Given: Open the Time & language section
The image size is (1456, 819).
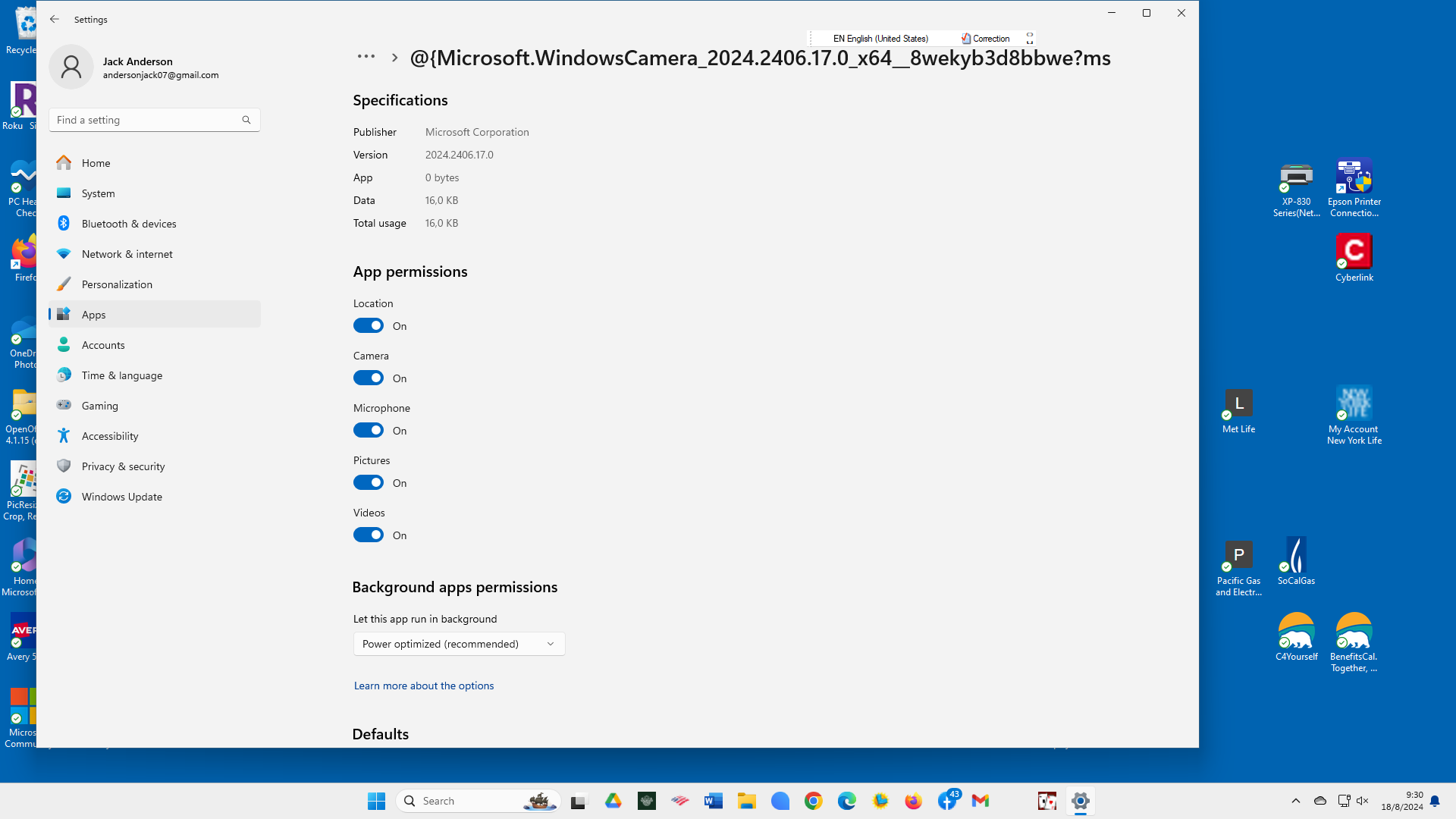Looking at the screenshot, I should (x=155, y=375).
